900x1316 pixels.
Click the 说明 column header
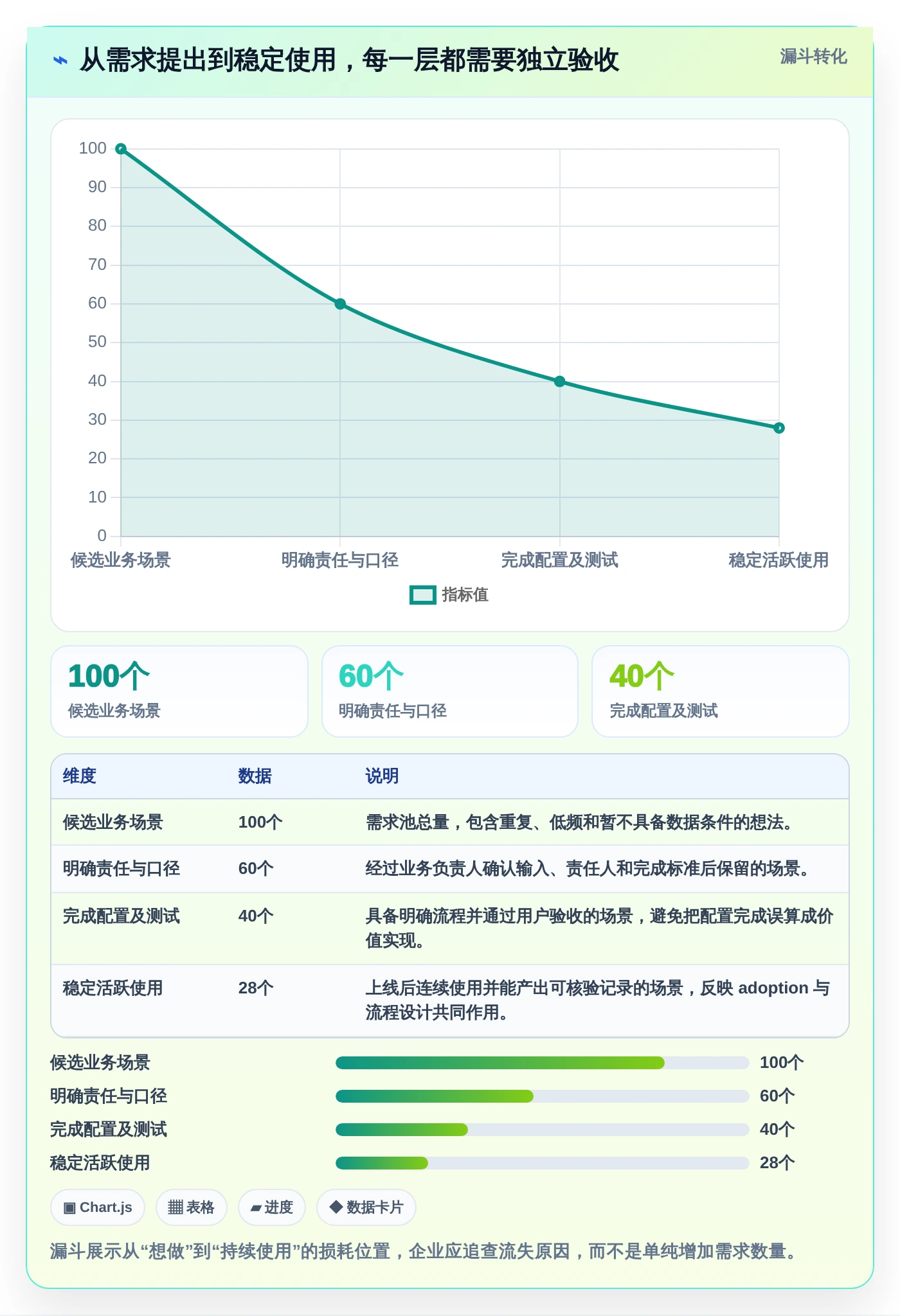coord(382,776)
